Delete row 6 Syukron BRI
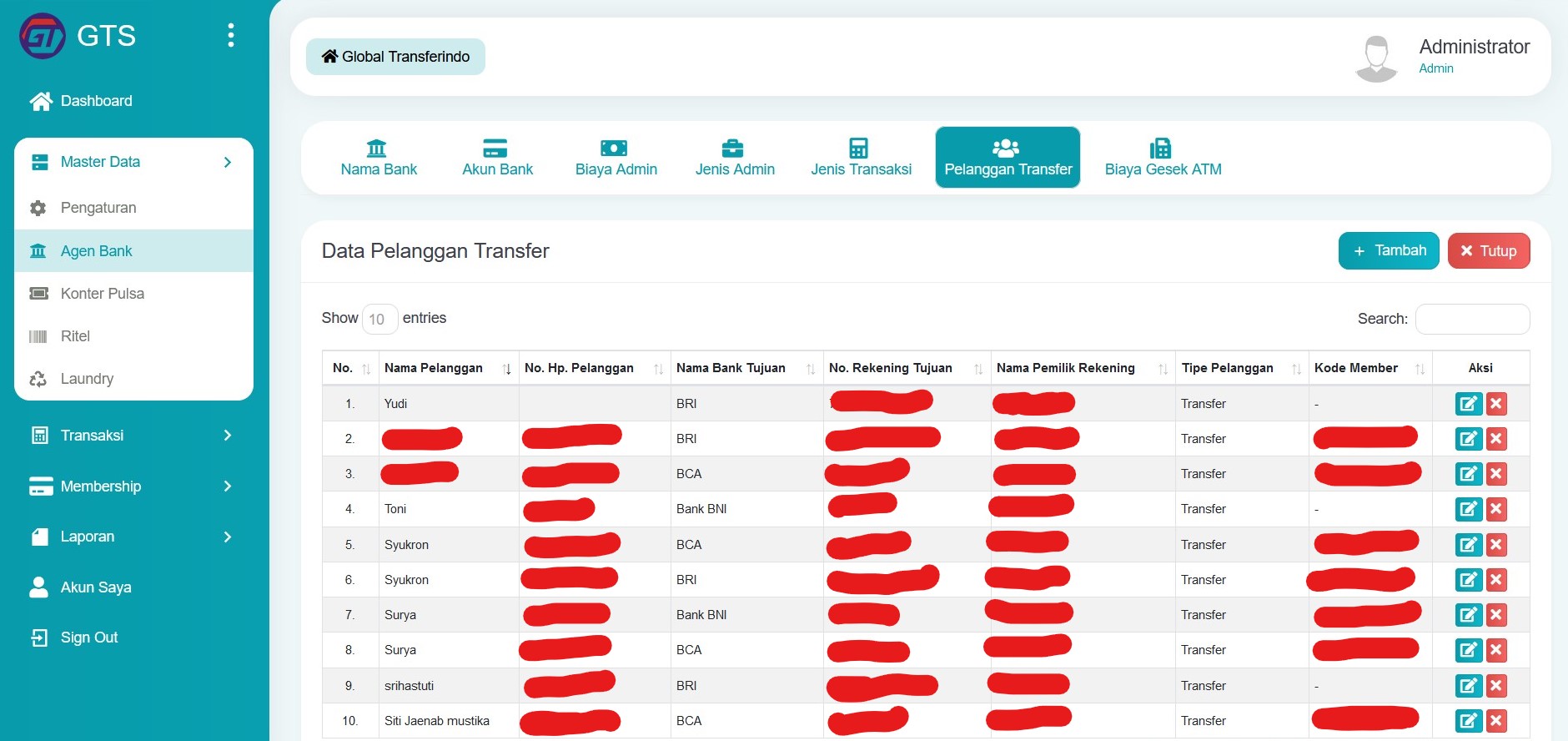The width and height of the screenshot is (1568, 741). click(x=1496, y=580)
